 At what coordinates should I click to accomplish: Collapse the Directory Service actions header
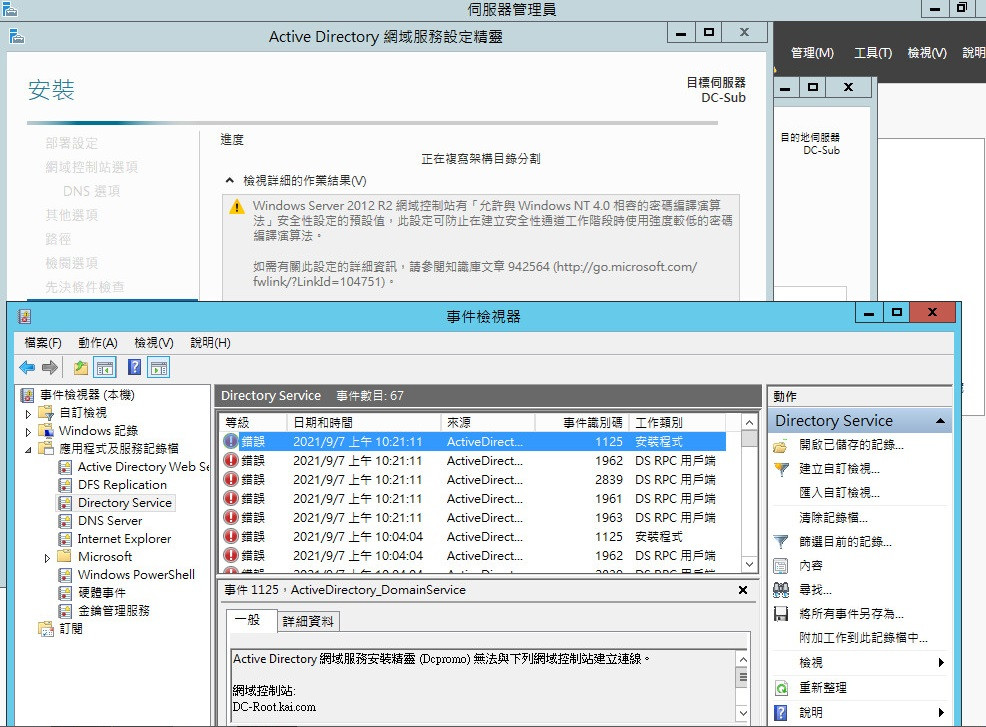click(940, 421)
